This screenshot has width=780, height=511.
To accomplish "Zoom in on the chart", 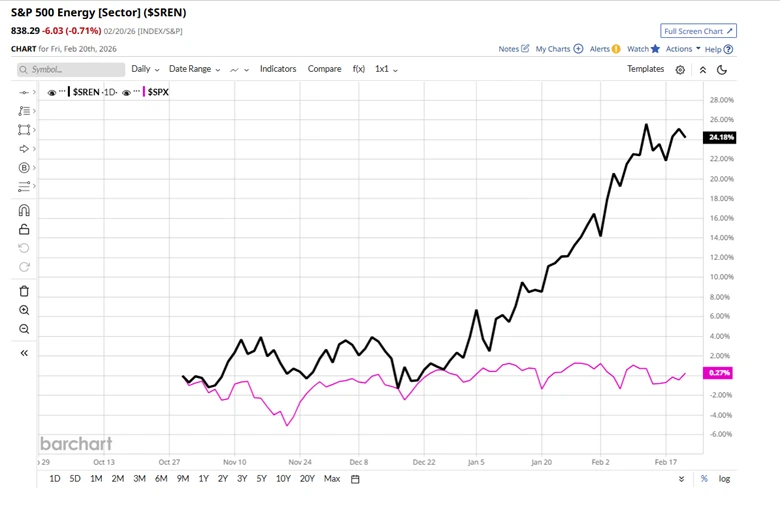I will (x=24, y=310).
